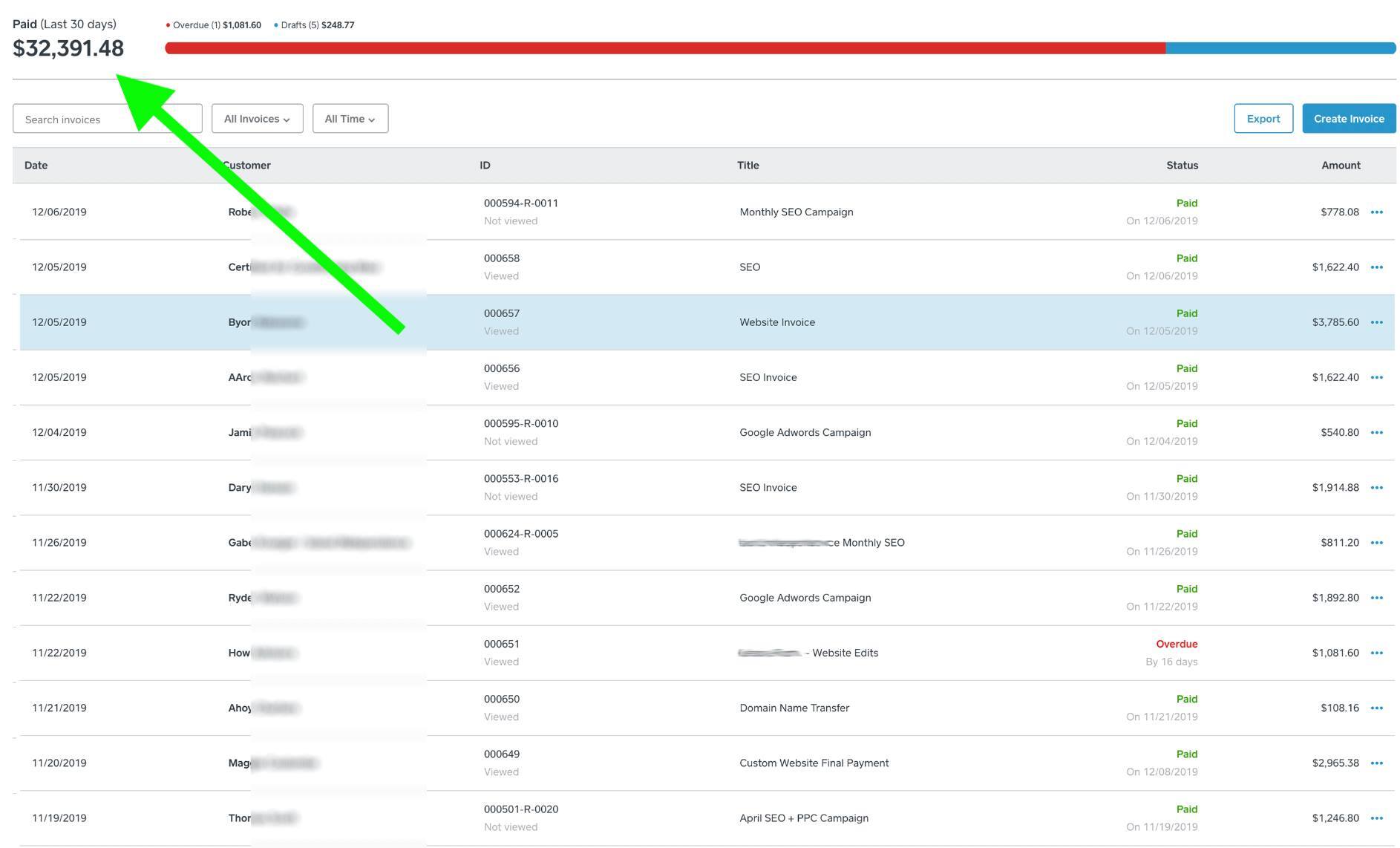Sort by the Date column header

(36, 166)
